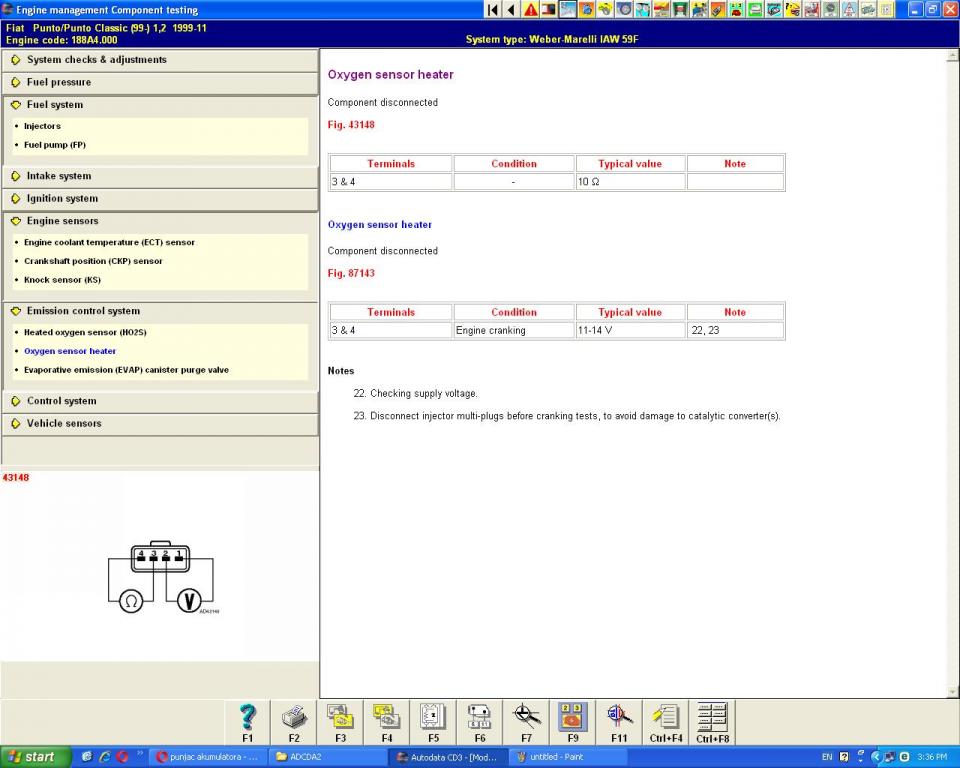Click the solid red warning triangle icon
This screenshot has height=768, width=960.
(x=530, y=10)
